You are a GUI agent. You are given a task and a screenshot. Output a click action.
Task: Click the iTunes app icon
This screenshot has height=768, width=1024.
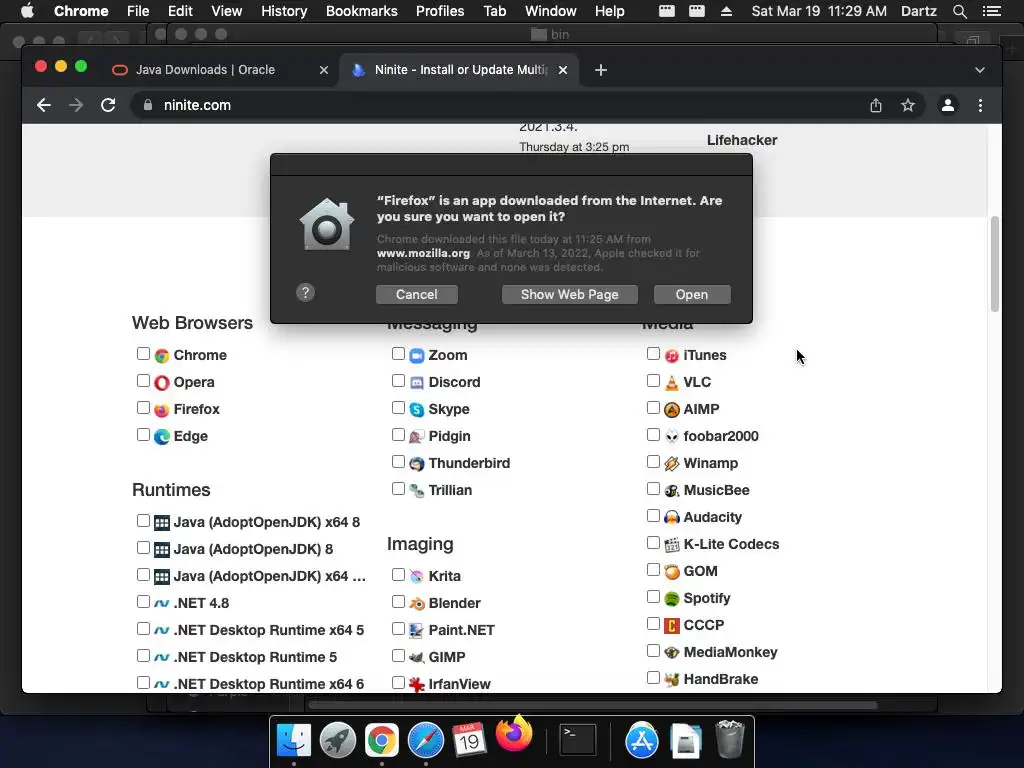pyautogui.click(x=671, y=355)
